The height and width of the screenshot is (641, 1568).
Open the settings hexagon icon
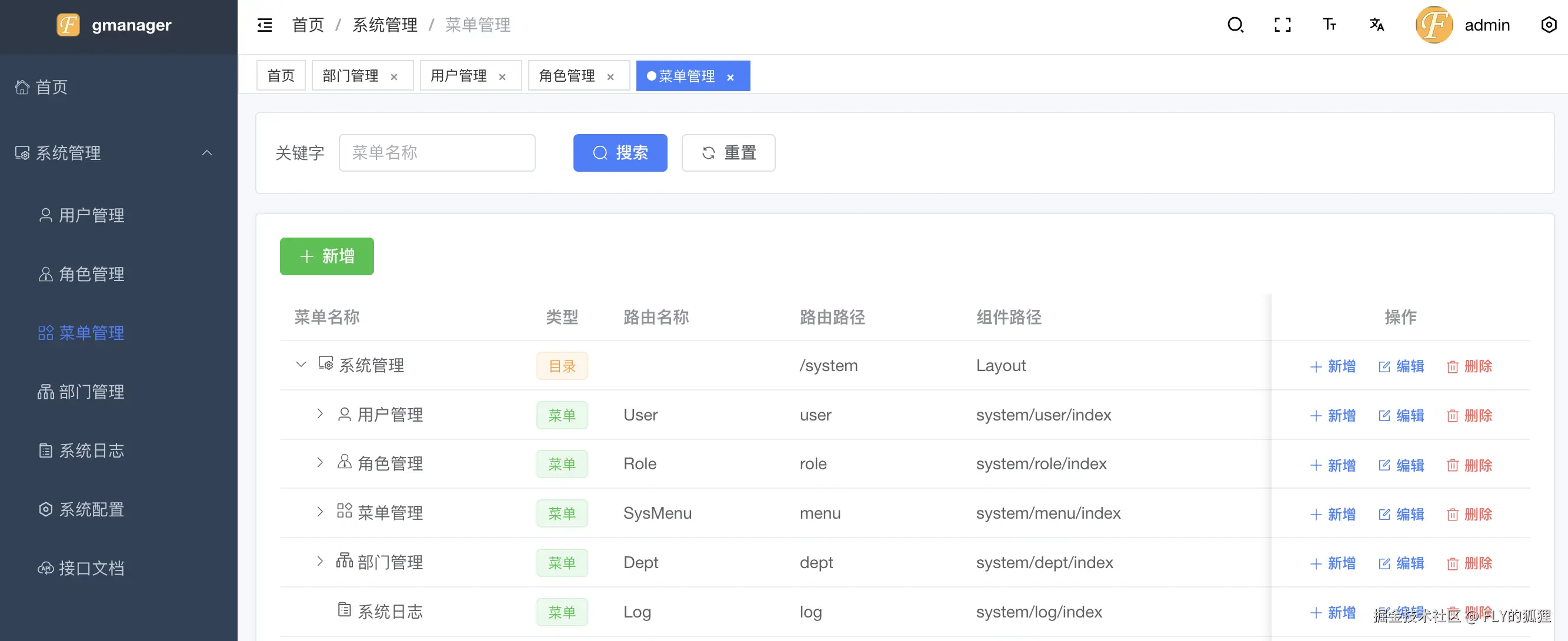[x=1548, y=25]
